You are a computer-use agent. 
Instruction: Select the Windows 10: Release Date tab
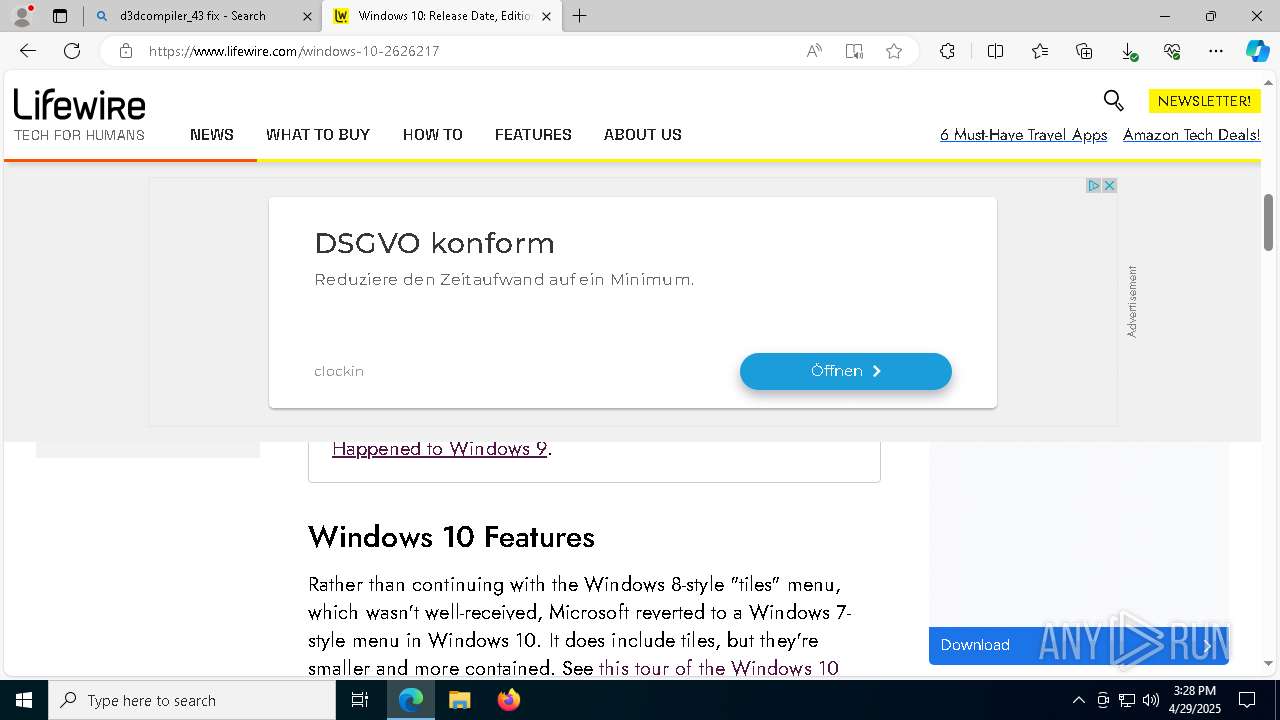(x=444, y=16)
